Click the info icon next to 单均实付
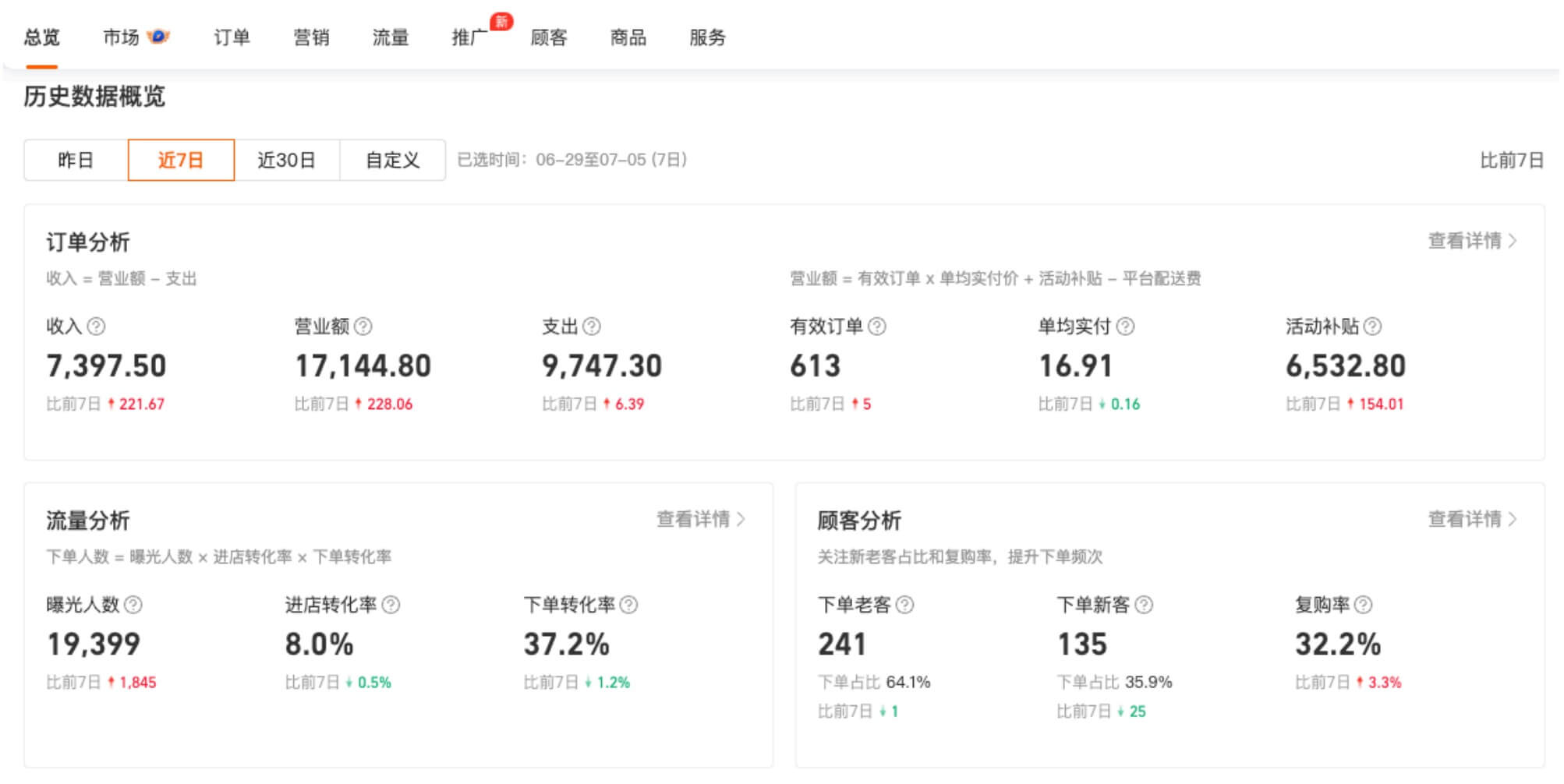The image size is (1564, 784). pos(1125,327)
